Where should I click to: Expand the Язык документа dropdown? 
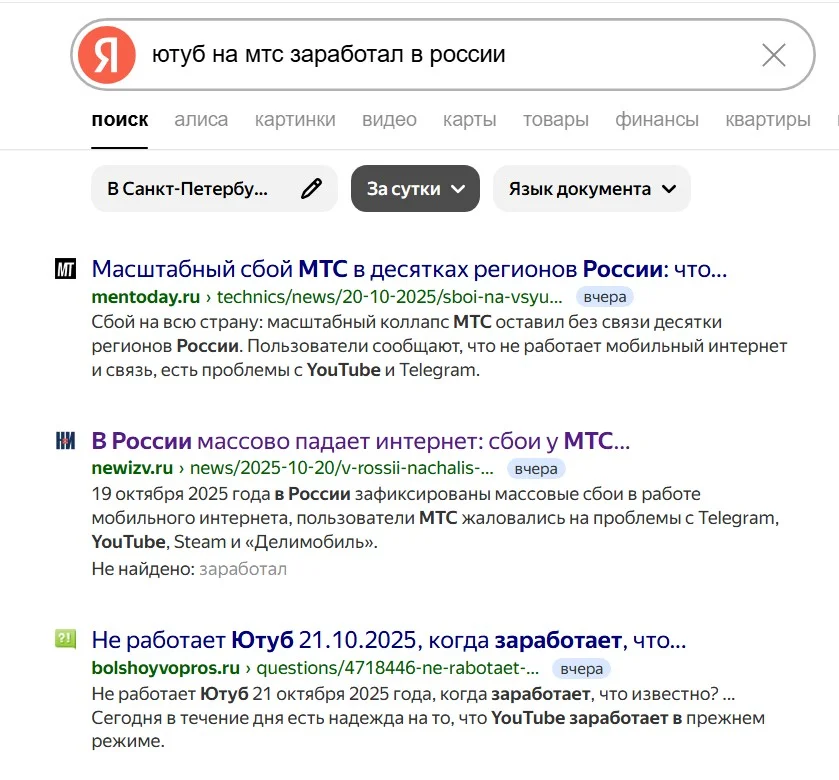pyautogui.click(x=592, y=189)
